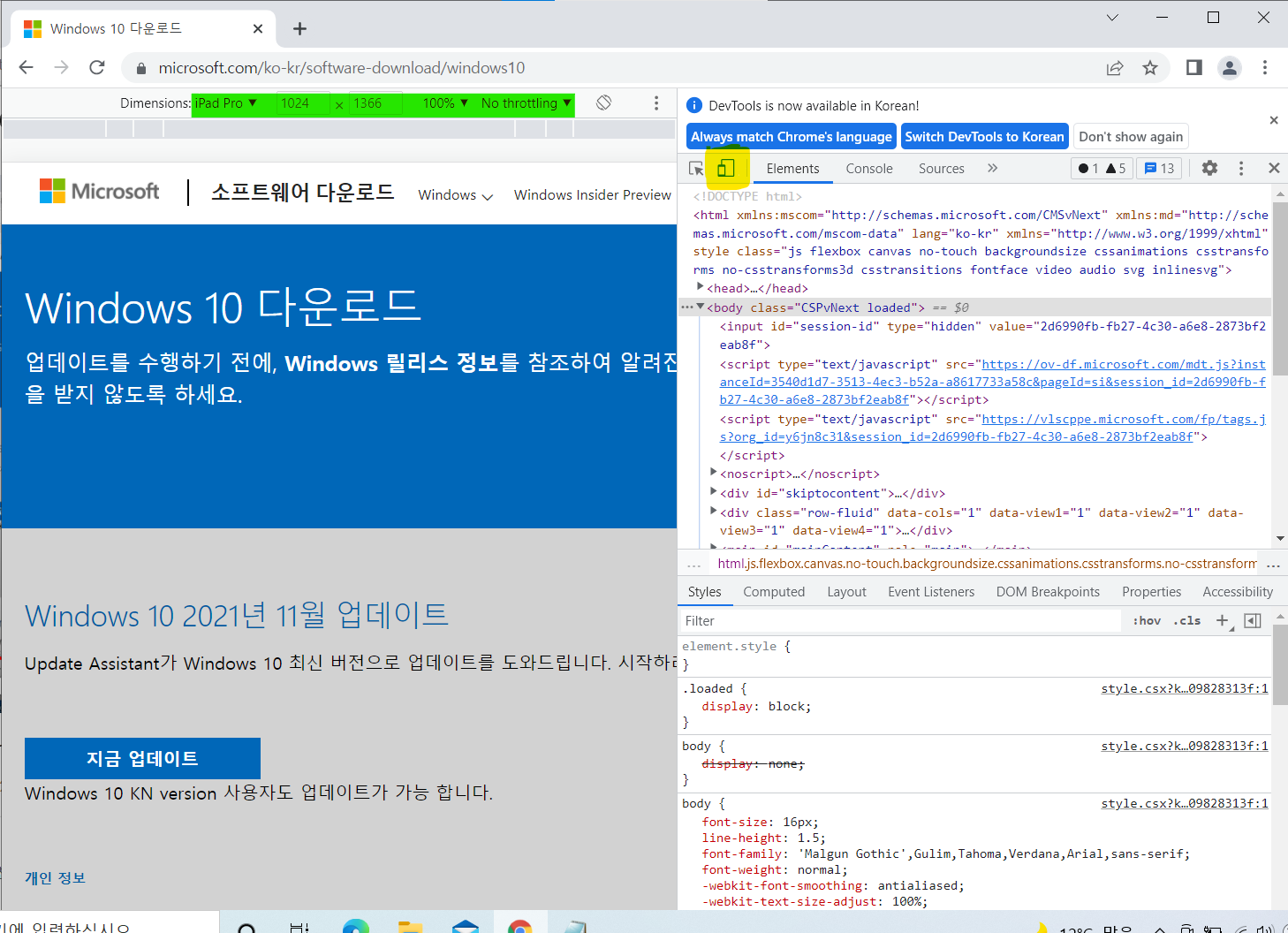Bookmark this page with star
This screenshot has width=1288, height=933.
coord(1149,67)
